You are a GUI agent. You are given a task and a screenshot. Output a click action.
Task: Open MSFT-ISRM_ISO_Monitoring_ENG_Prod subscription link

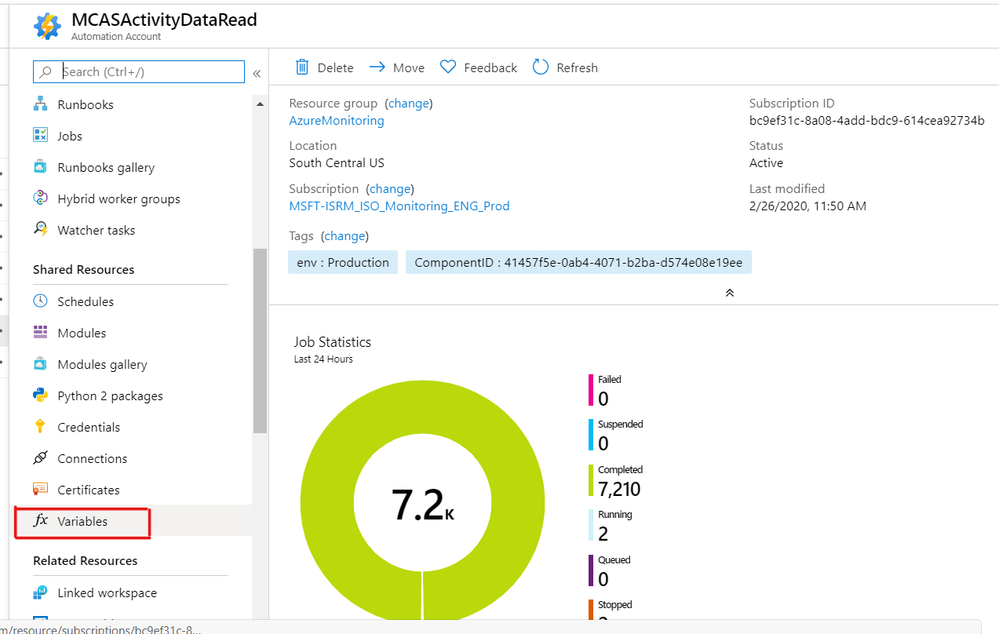399,206
